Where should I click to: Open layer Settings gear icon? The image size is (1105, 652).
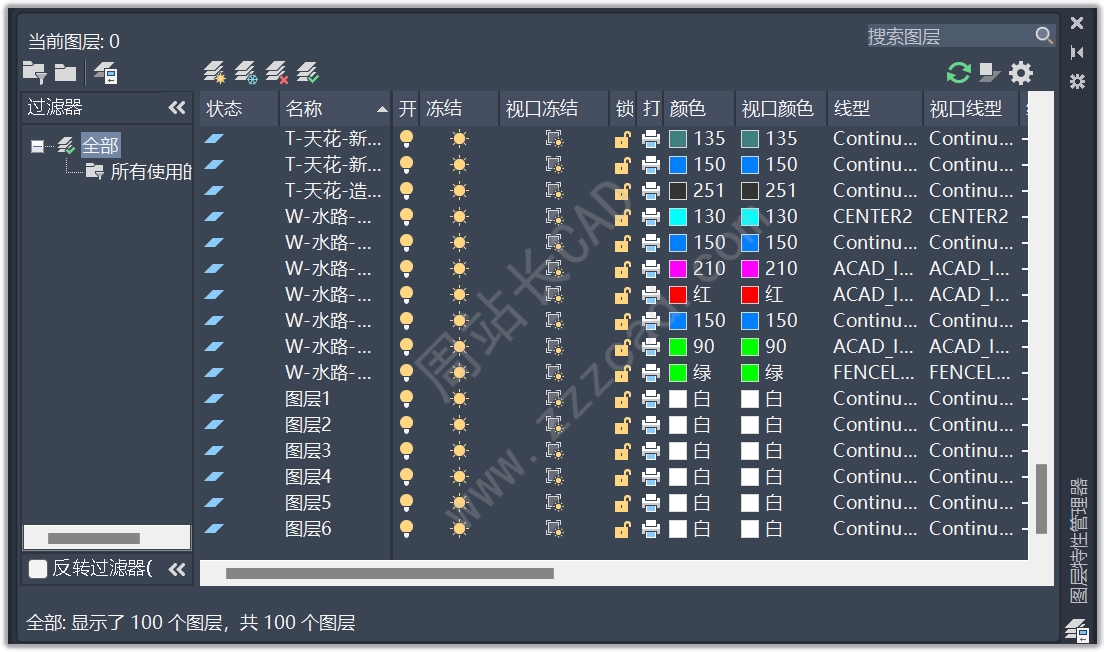click(1020, 73)
